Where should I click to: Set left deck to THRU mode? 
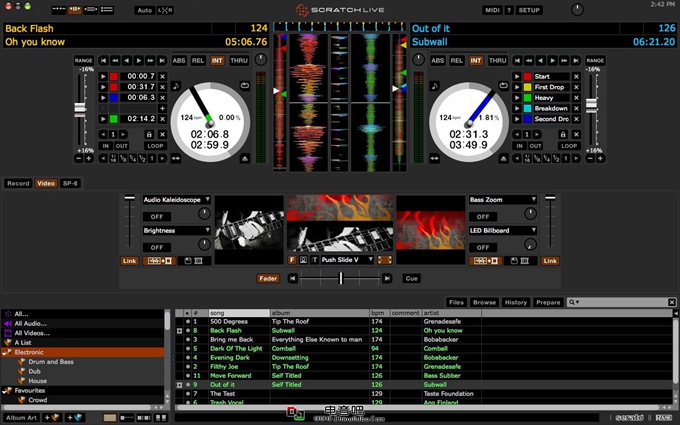pyautogui.click(x=239, y=61)
